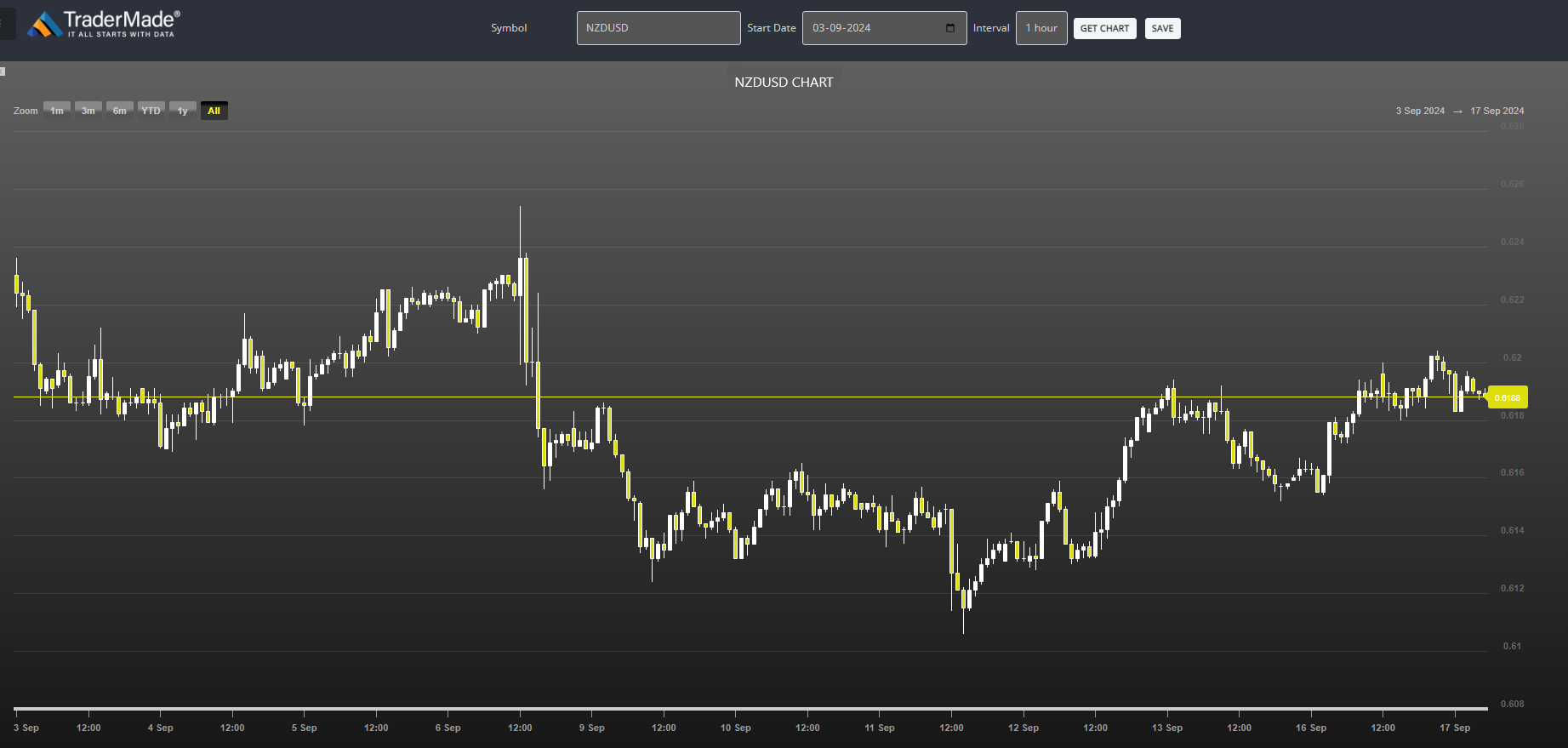Select the 1y zoom option
Image resolution: width=1568 pixels, height=748 pixels.
[183, 111]
